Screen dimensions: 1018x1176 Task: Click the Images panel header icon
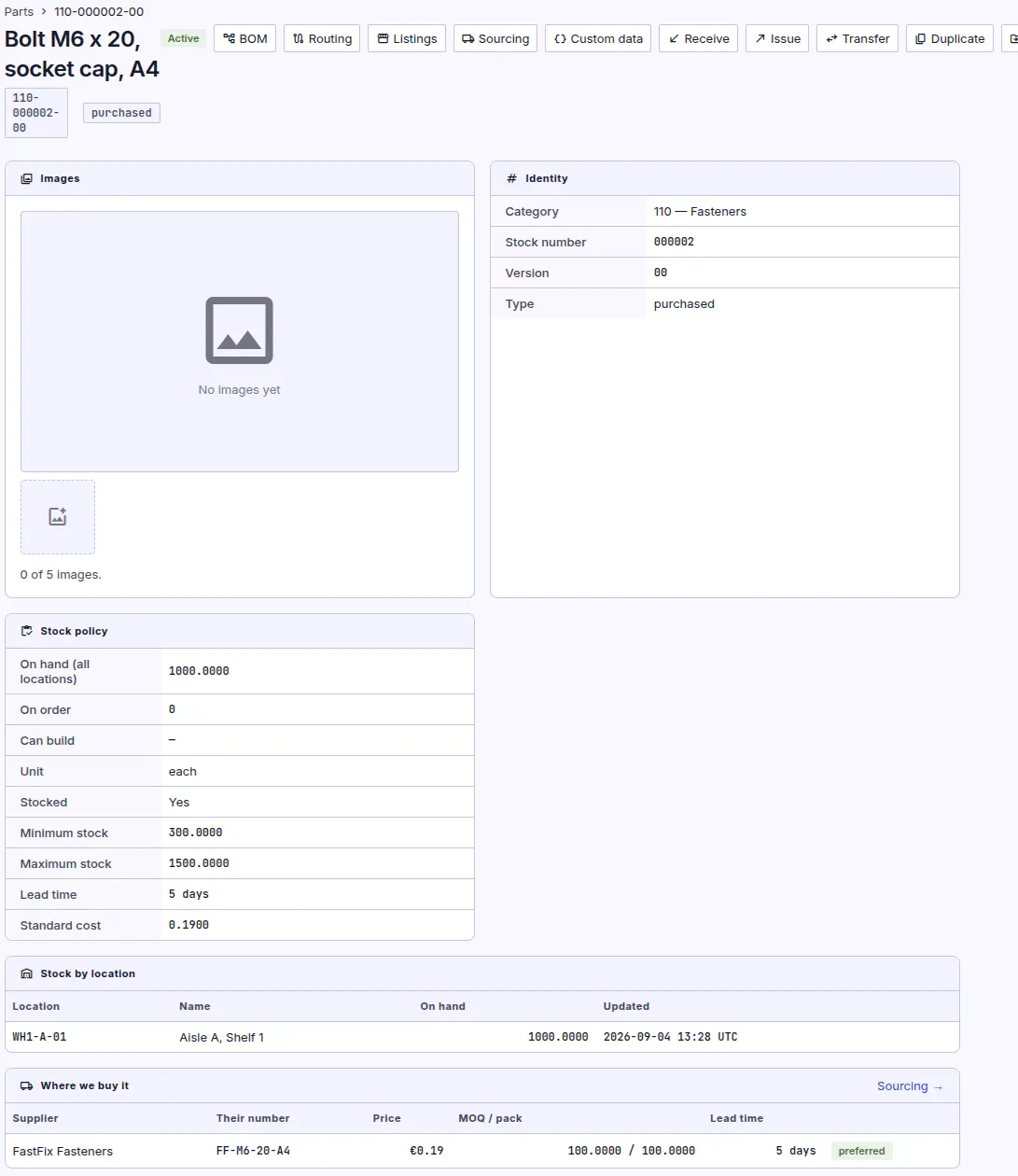(x=27, y=178)
